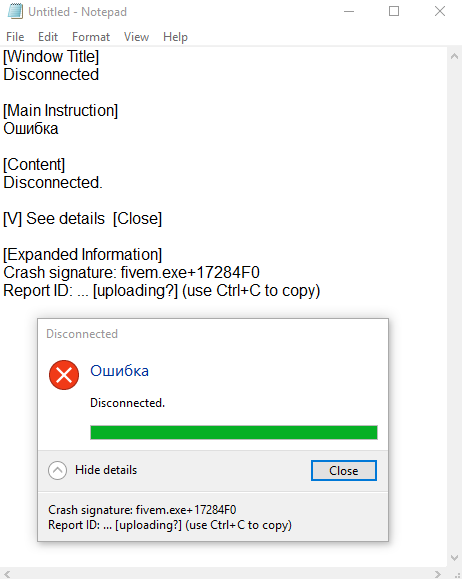Screen dimensions: 462x579
Task: Click the horizontal scrollbar right arrow
Action: [x=438, y=574]
